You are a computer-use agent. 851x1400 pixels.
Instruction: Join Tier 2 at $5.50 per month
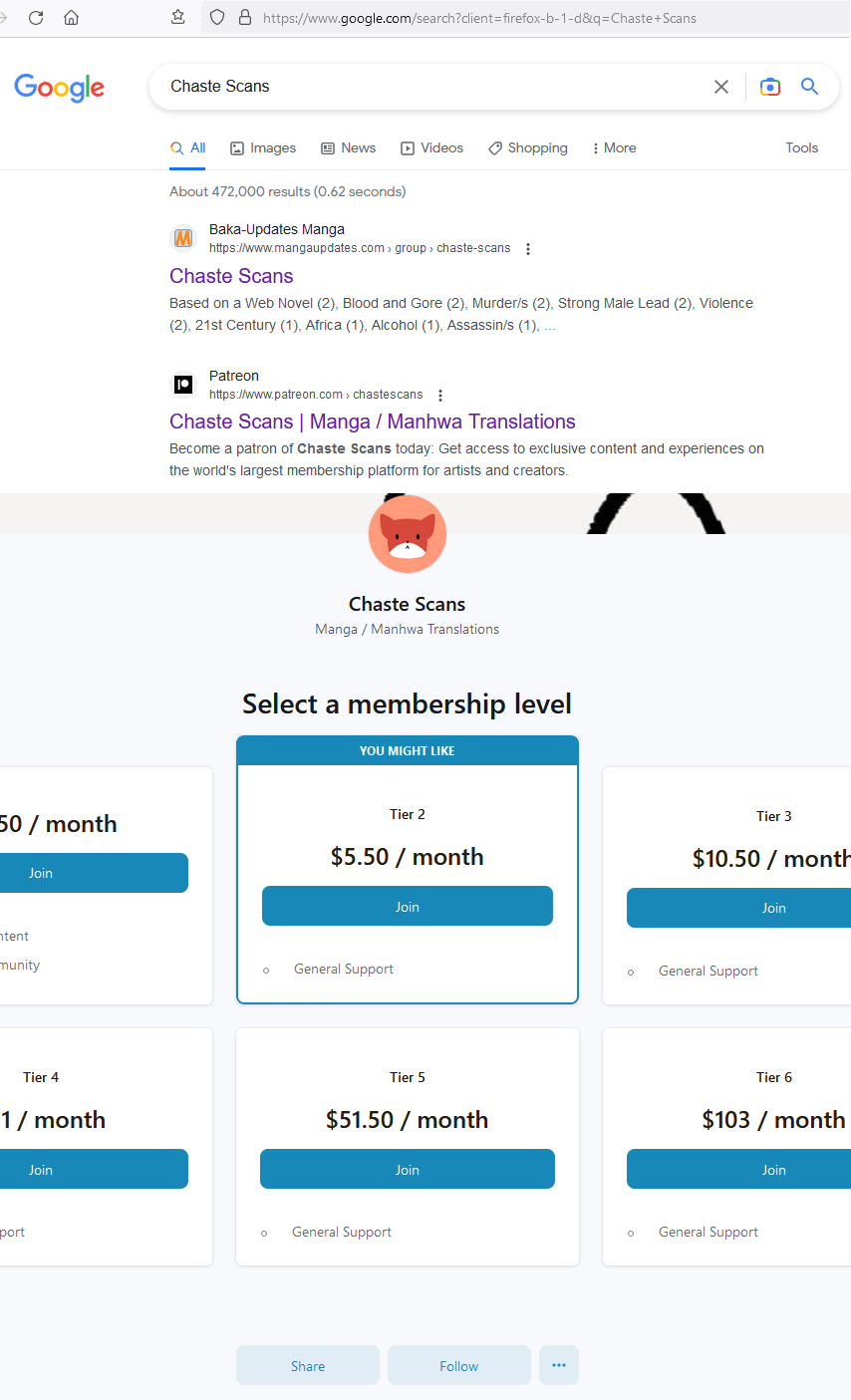[x=407, y=907]
